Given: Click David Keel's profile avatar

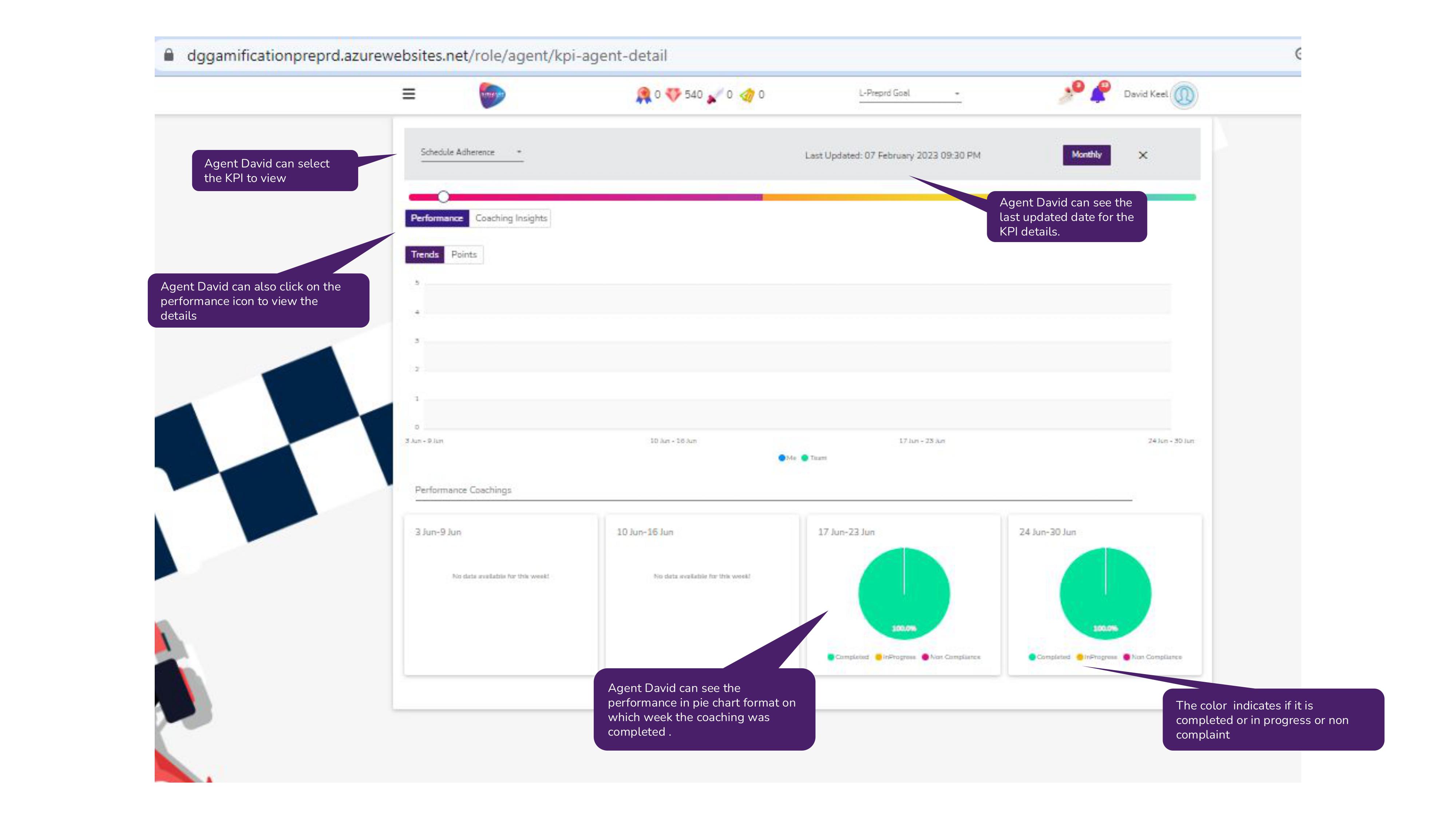Looking at the screenshot, I should tap(1184, 94).
